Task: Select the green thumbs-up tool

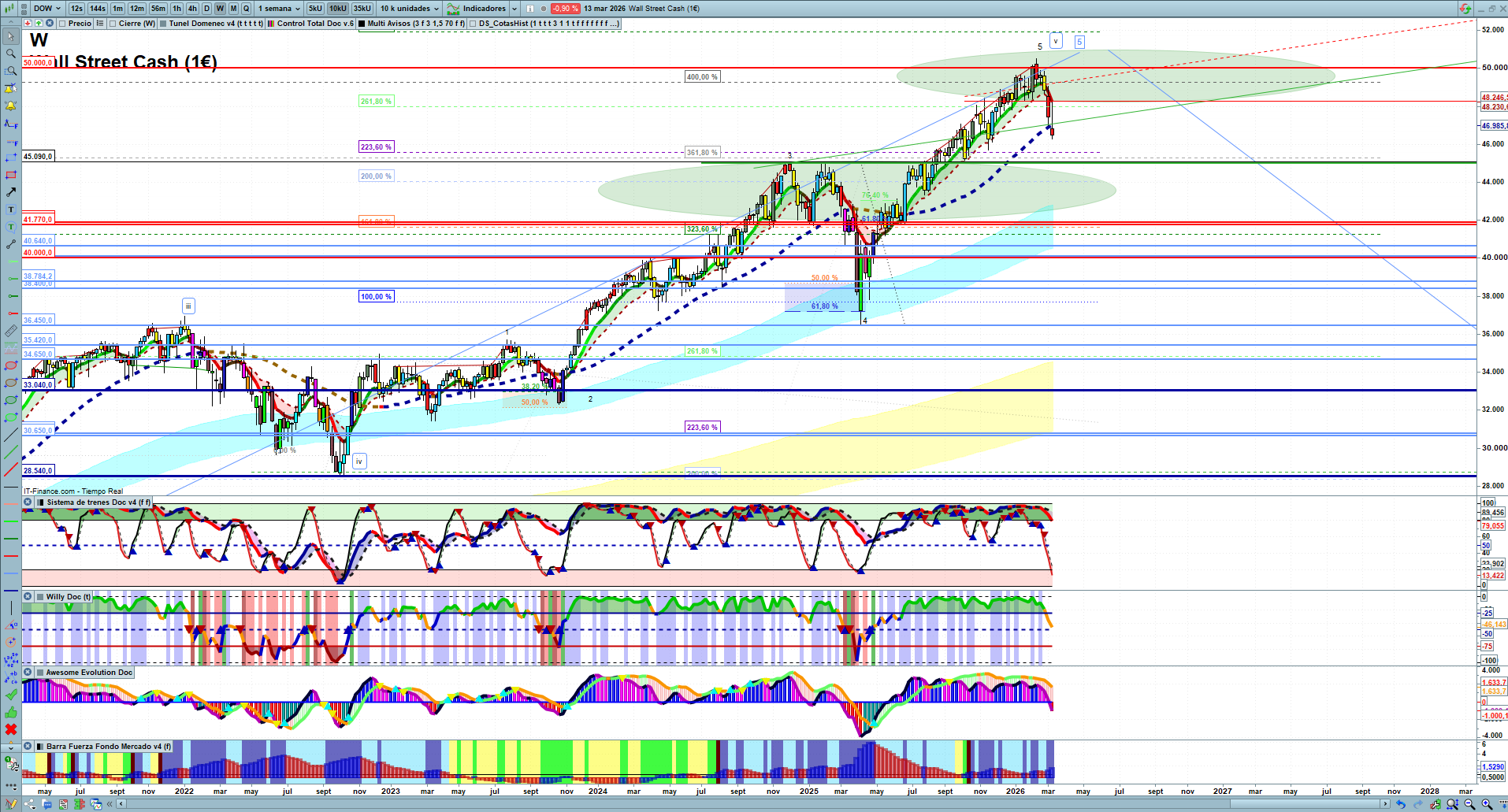Action: [11, 712]
